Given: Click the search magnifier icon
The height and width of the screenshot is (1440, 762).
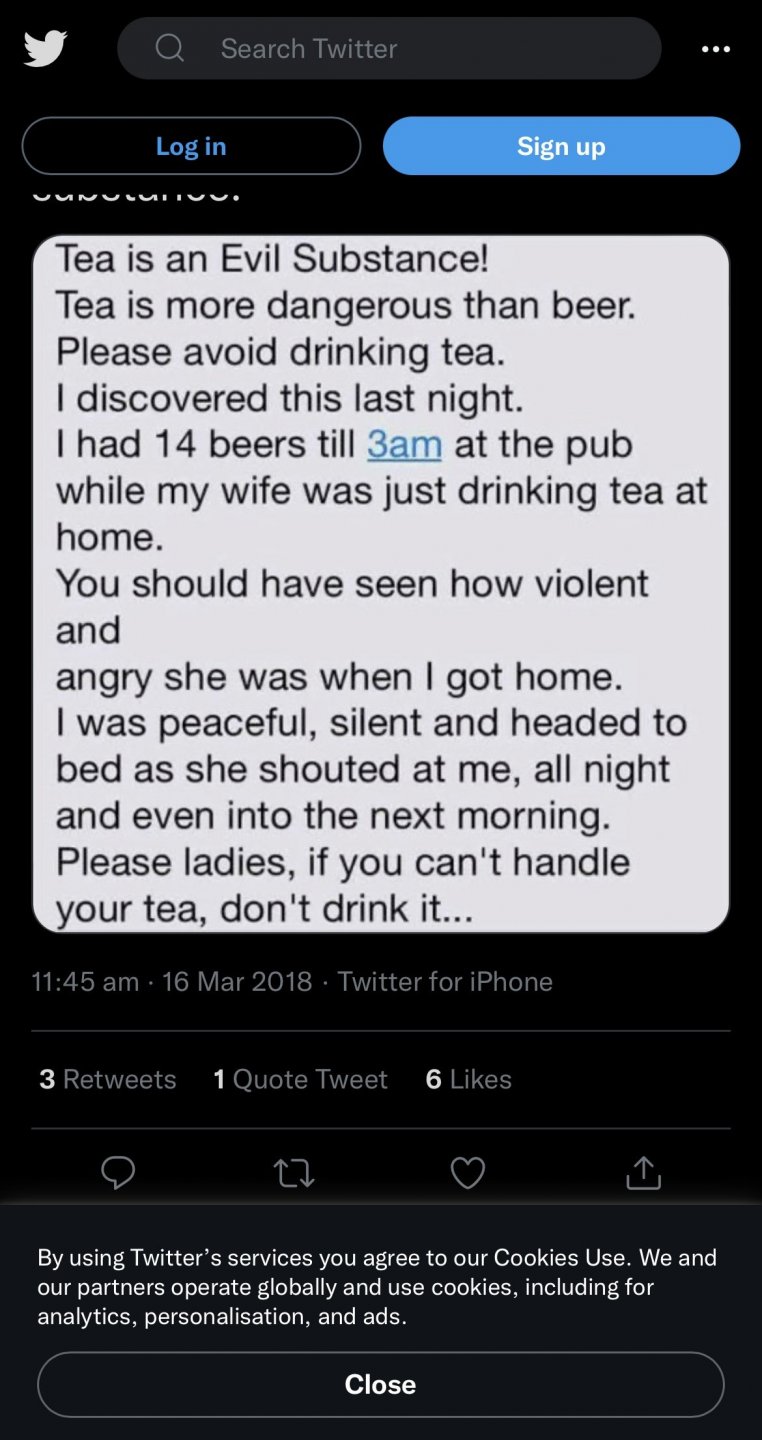Looking at the screenshot, I should [x=170, y=48].
